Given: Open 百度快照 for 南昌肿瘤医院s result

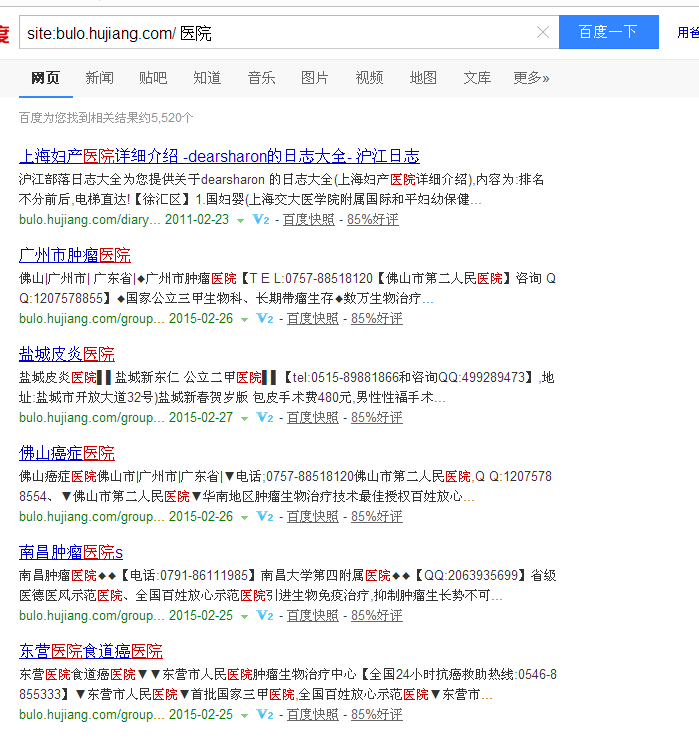Looking at the screenshot, I should (x=313, y=616).
